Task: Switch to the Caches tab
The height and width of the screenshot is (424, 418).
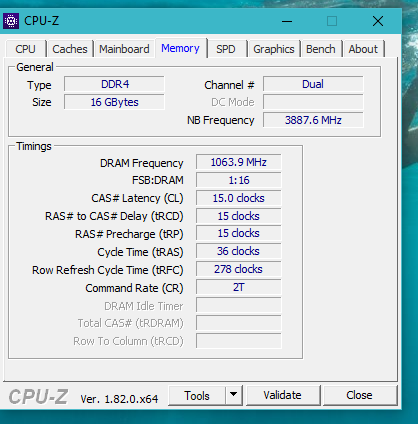Action: pyautogui.click(x=70, y=49)
